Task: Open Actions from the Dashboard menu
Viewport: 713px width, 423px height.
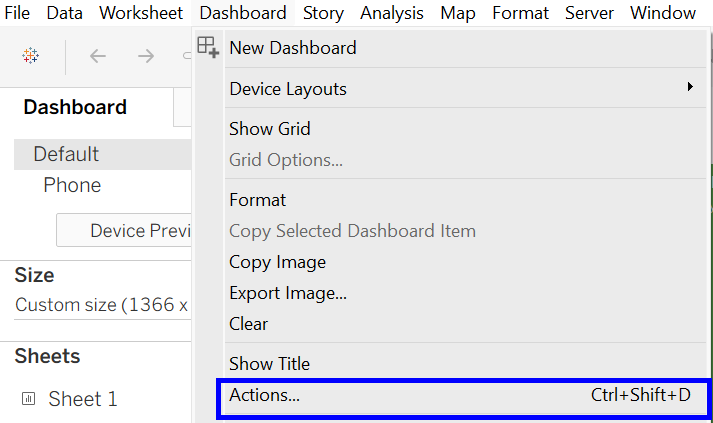Action: [264, 395]
